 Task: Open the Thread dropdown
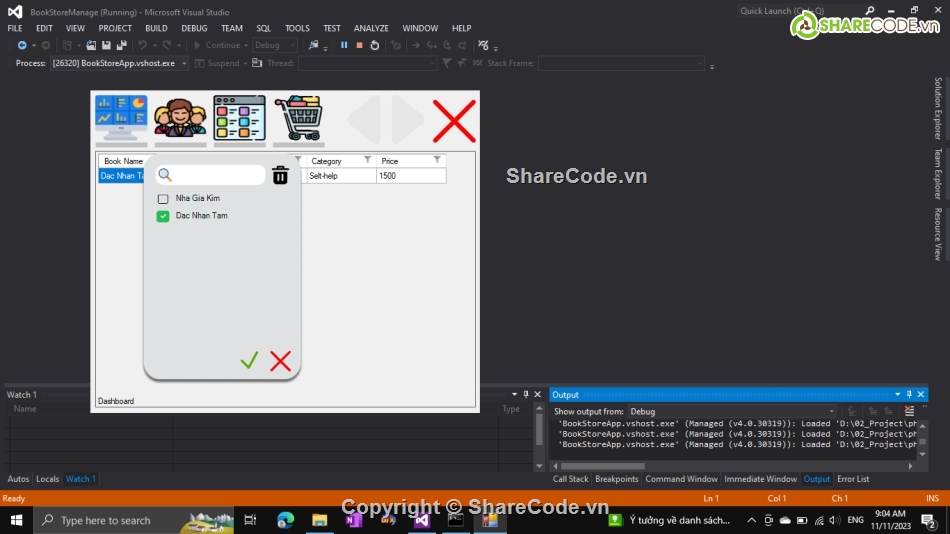(367, 63)
